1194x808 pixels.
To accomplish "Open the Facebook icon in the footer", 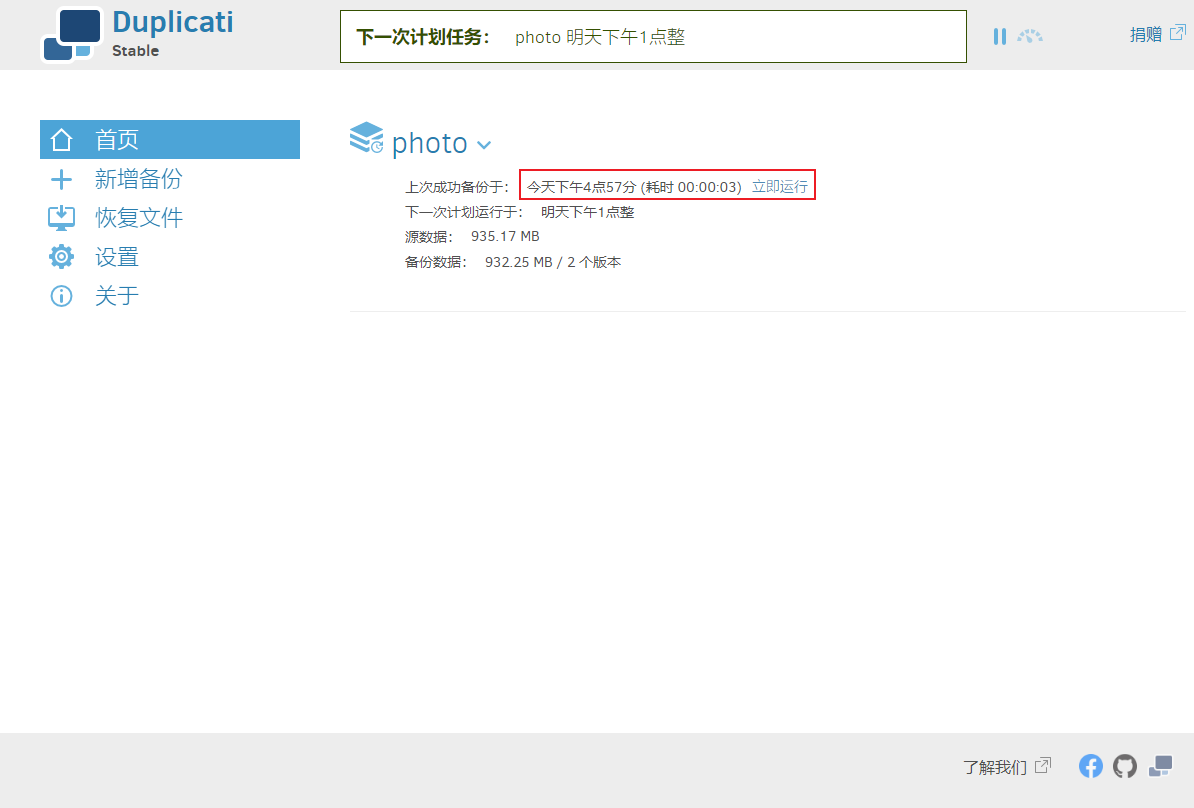I will tap(1090, 766).
